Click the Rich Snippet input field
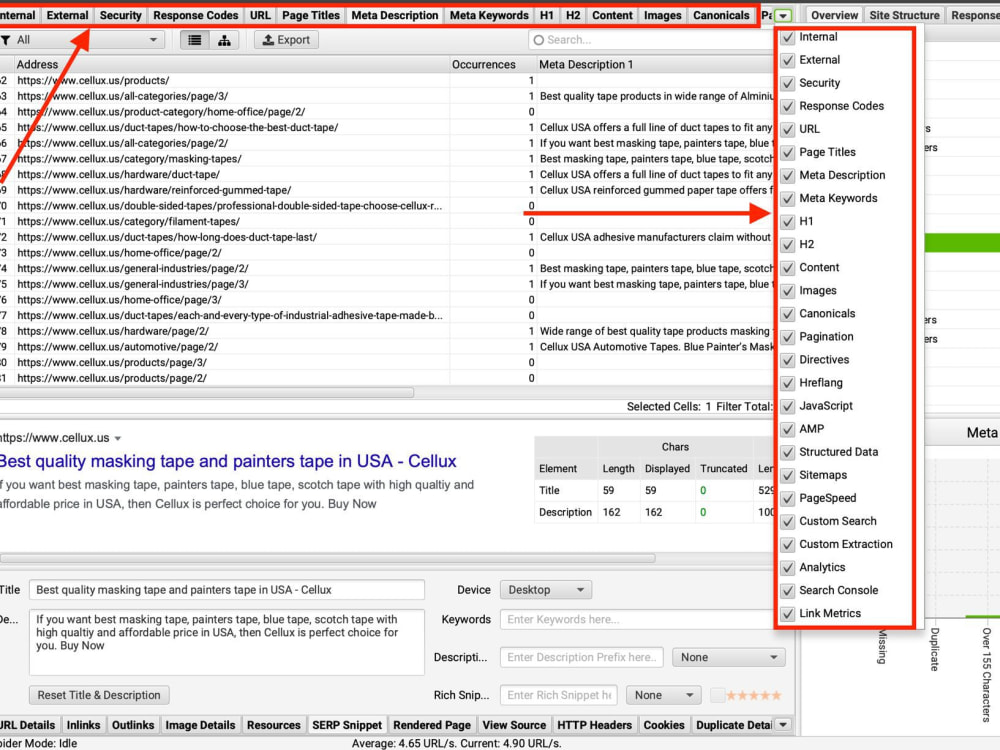 click(559, 695)
